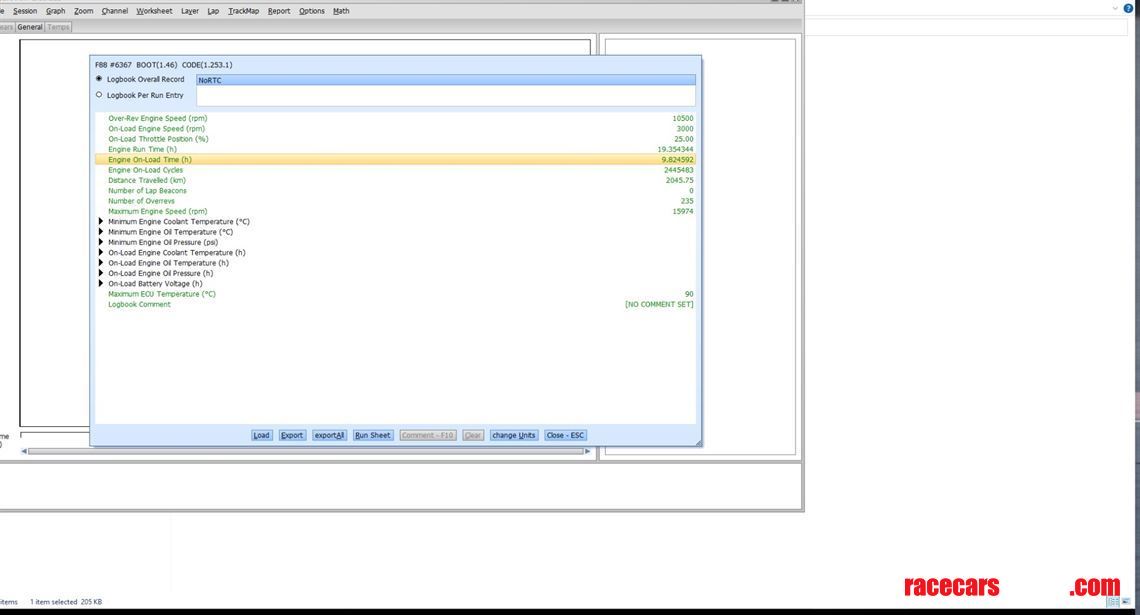Open the TrackMap menu

(x=243, y=11)
